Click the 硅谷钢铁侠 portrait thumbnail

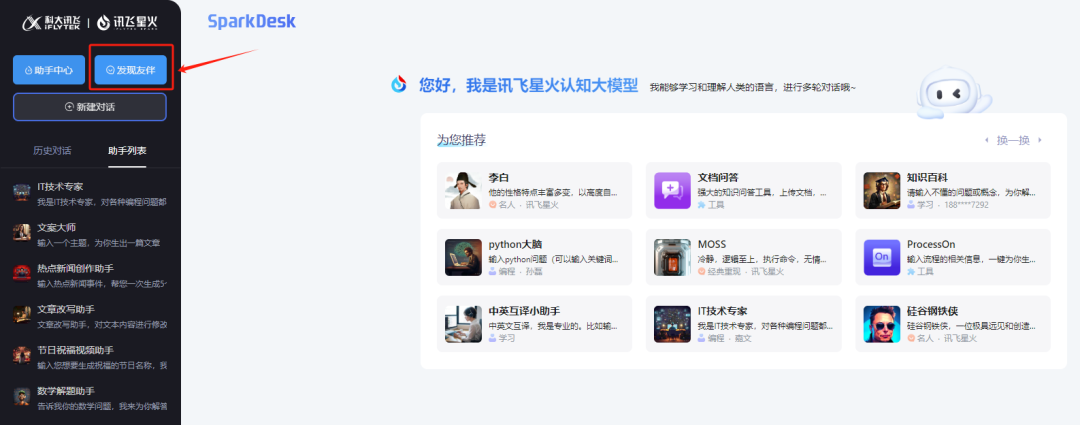tap(882, 324)
